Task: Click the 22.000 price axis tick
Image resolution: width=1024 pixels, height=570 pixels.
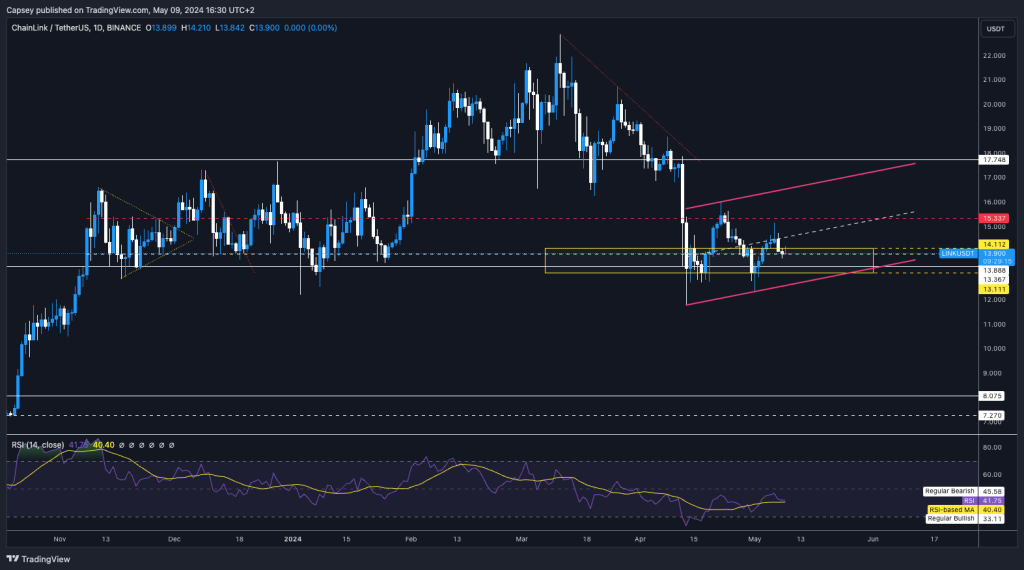Action: (994, 56)
